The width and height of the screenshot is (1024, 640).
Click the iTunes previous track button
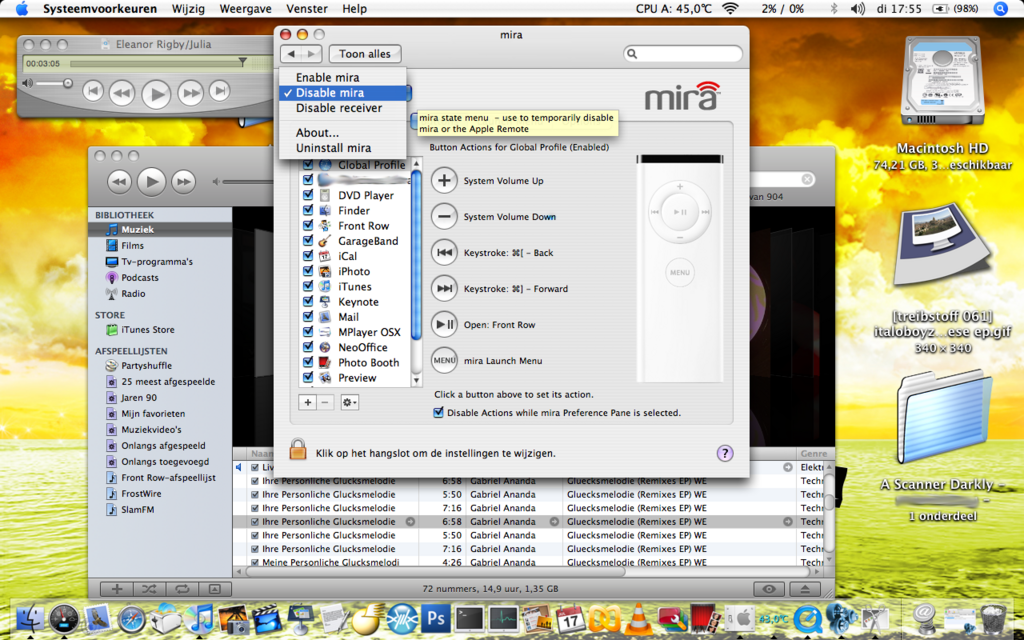tap(120, 182)
